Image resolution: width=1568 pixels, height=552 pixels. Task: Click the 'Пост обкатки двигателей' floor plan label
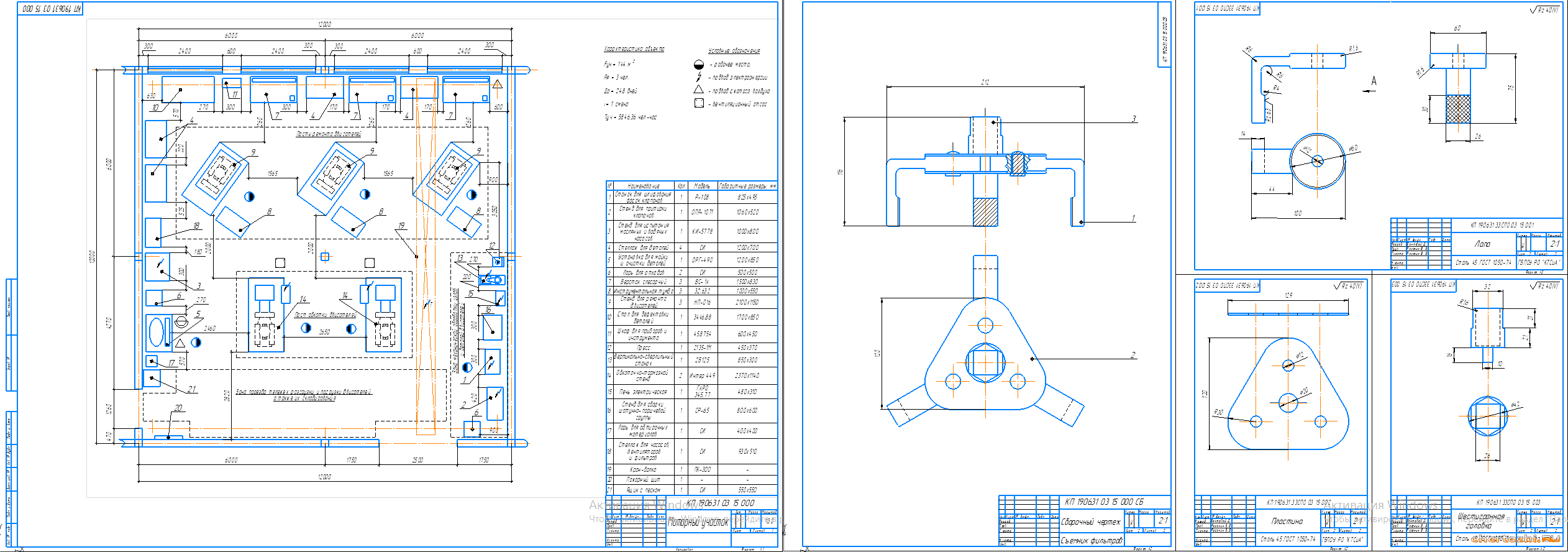coord(325,315)
